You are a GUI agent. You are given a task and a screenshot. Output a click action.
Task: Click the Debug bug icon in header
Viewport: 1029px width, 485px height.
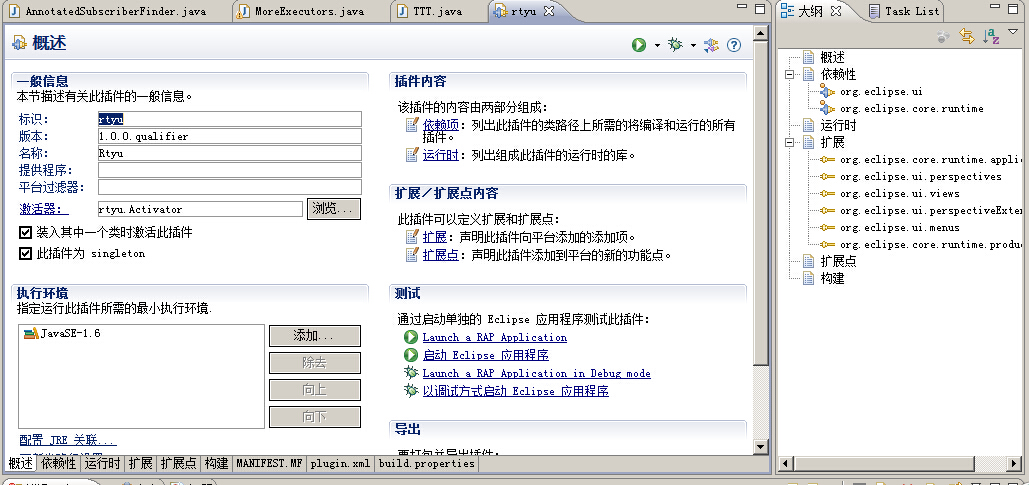pos(675,45)
